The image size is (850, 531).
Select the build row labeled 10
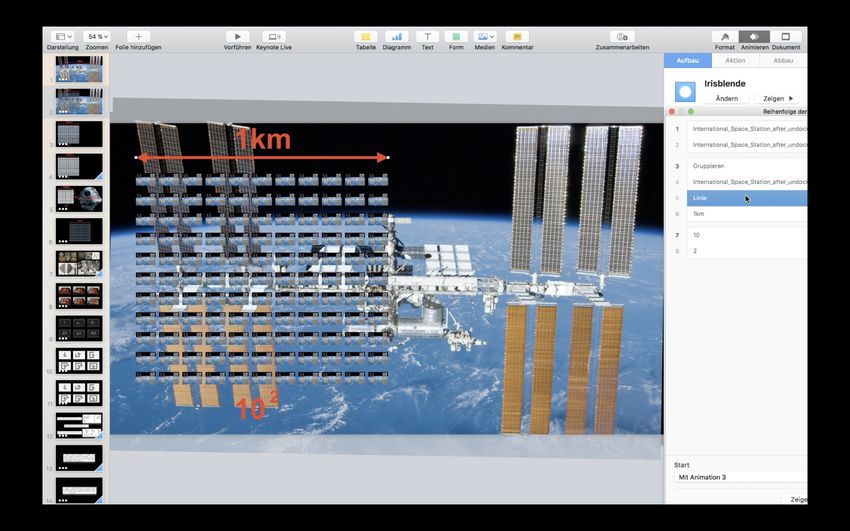[x=747, y=235]
